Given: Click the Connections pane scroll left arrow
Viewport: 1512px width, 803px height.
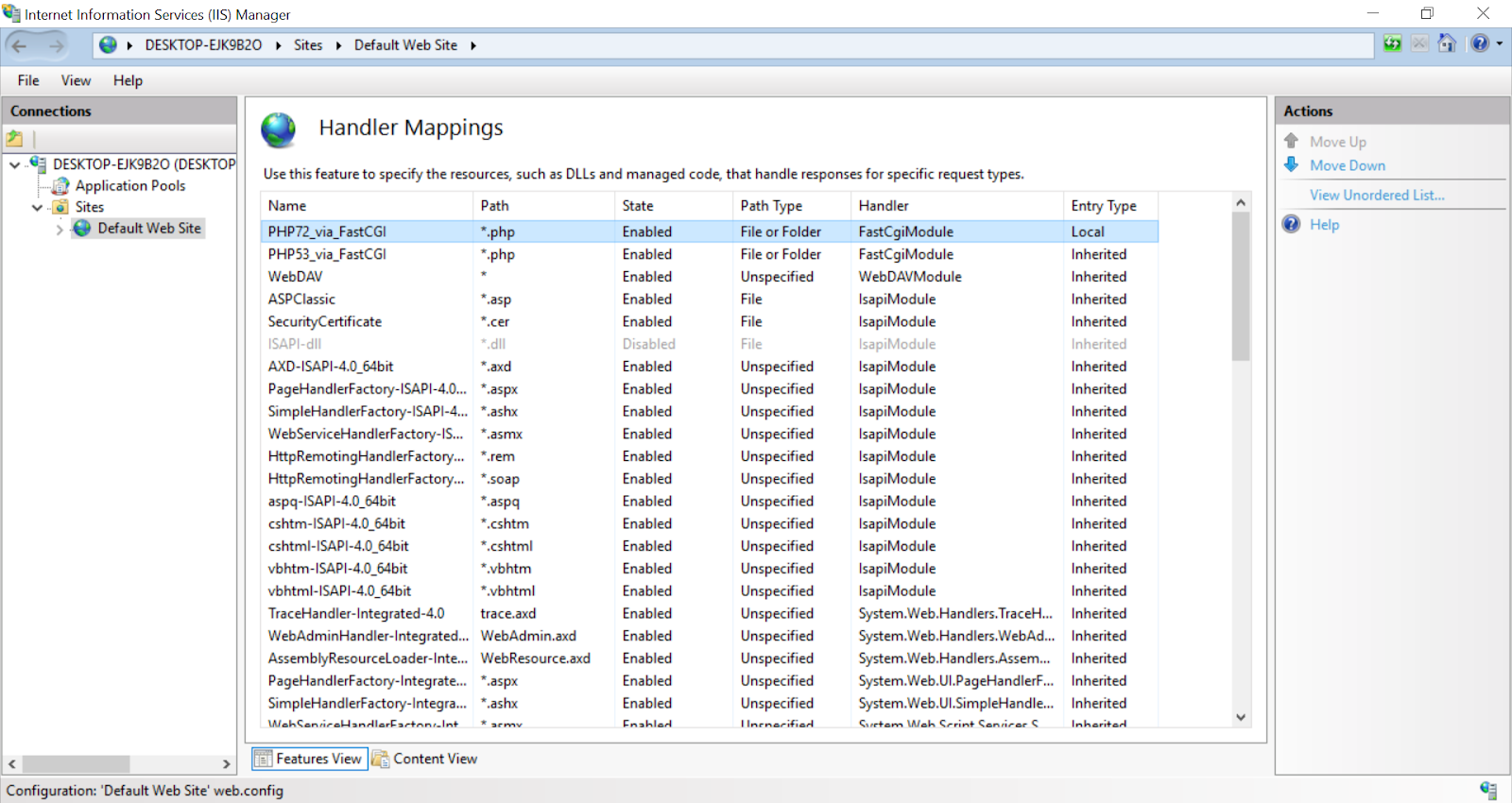Looking at the screenshot, I should click(x=12, y=763).
